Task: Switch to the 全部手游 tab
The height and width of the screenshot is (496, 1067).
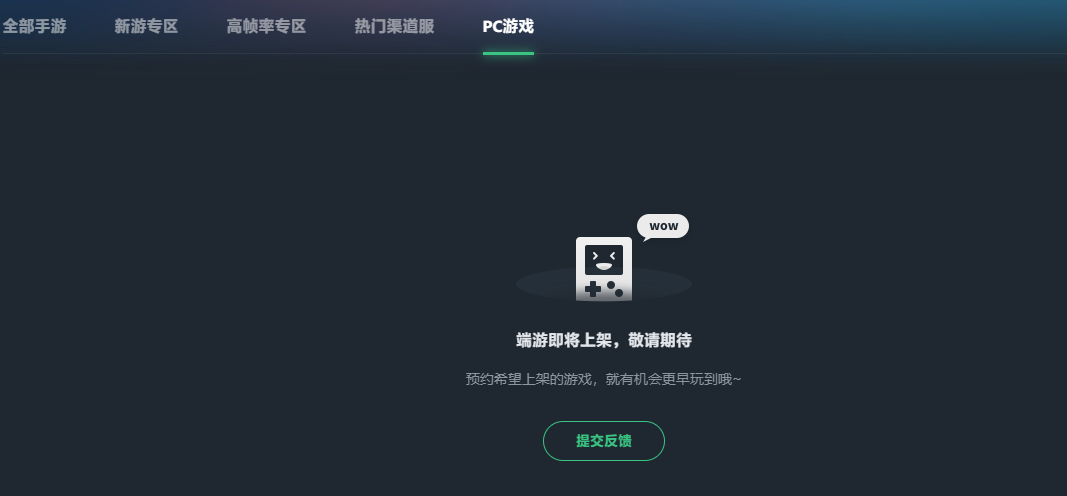Action: click(x=34, y=27)
